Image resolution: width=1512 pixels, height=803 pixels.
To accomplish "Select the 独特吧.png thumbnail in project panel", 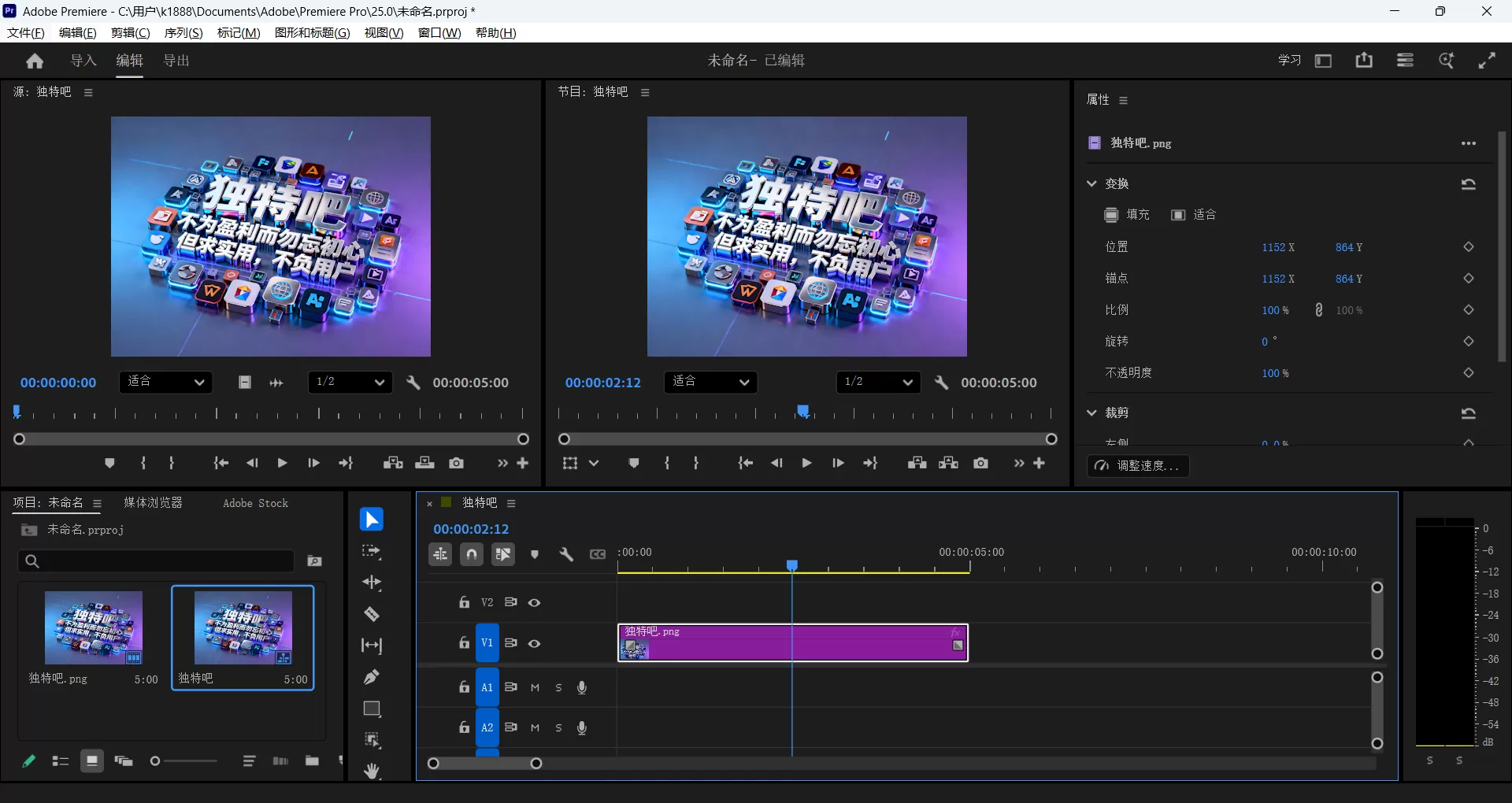I will 93,630.
